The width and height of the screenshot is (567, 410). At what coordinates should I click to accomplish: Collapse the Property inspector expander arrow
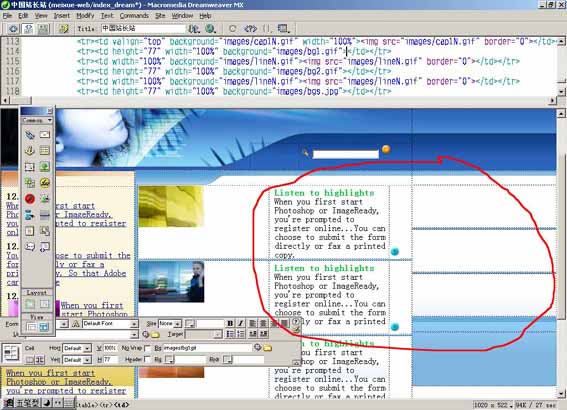point(296,362)
